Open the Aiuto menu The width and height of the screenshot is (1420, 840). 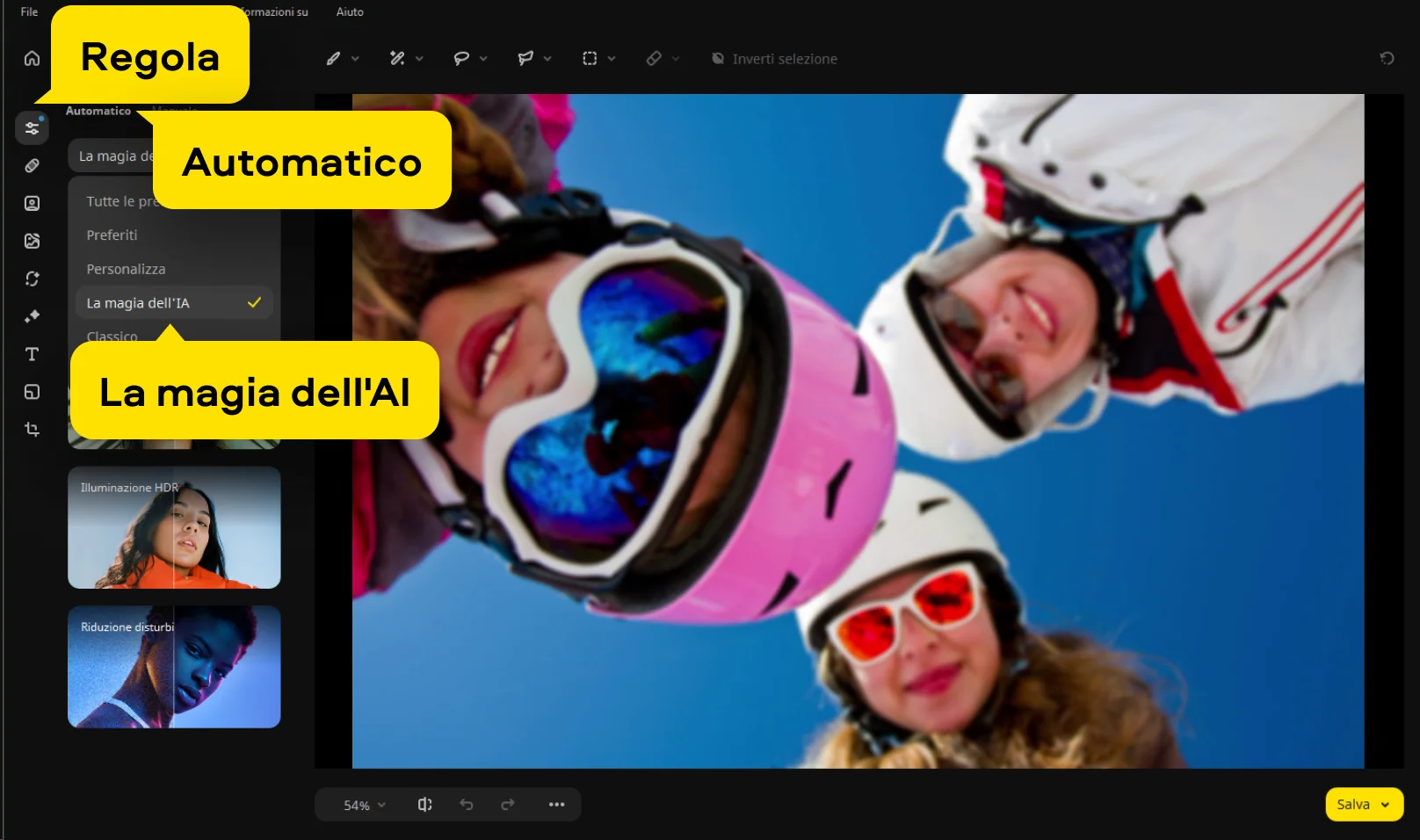pos(350,11)
